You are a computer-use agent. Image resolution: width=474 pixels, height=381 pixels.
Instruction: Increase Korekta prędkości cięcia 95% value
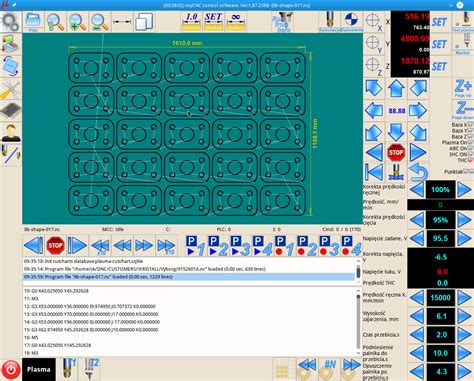pos(464,220)
